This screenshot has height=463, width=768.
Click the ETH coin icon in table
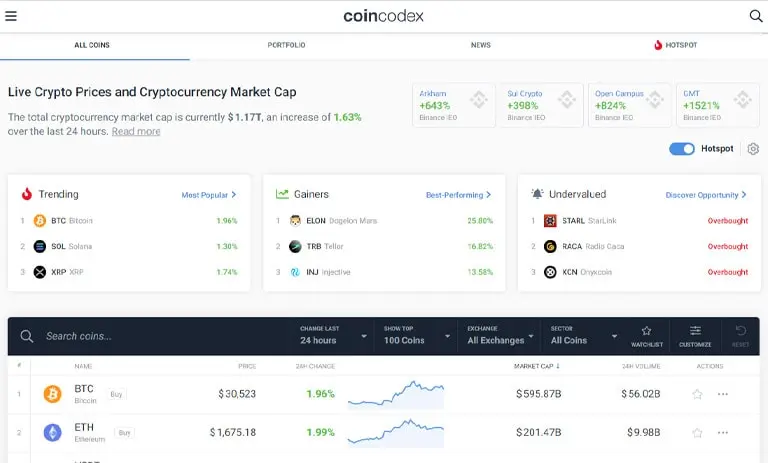coord(52,433)
